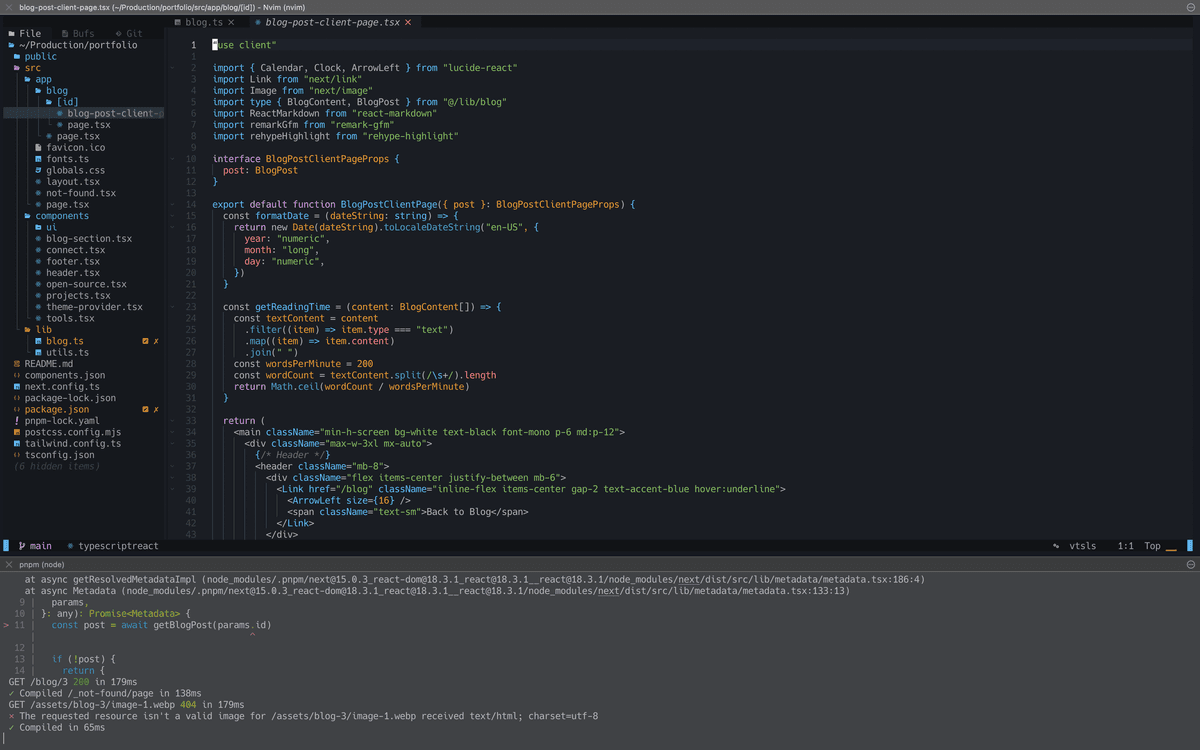Click the folder icon of public
This screenshot has height=750, width=1200.
(x=16, y=55)
